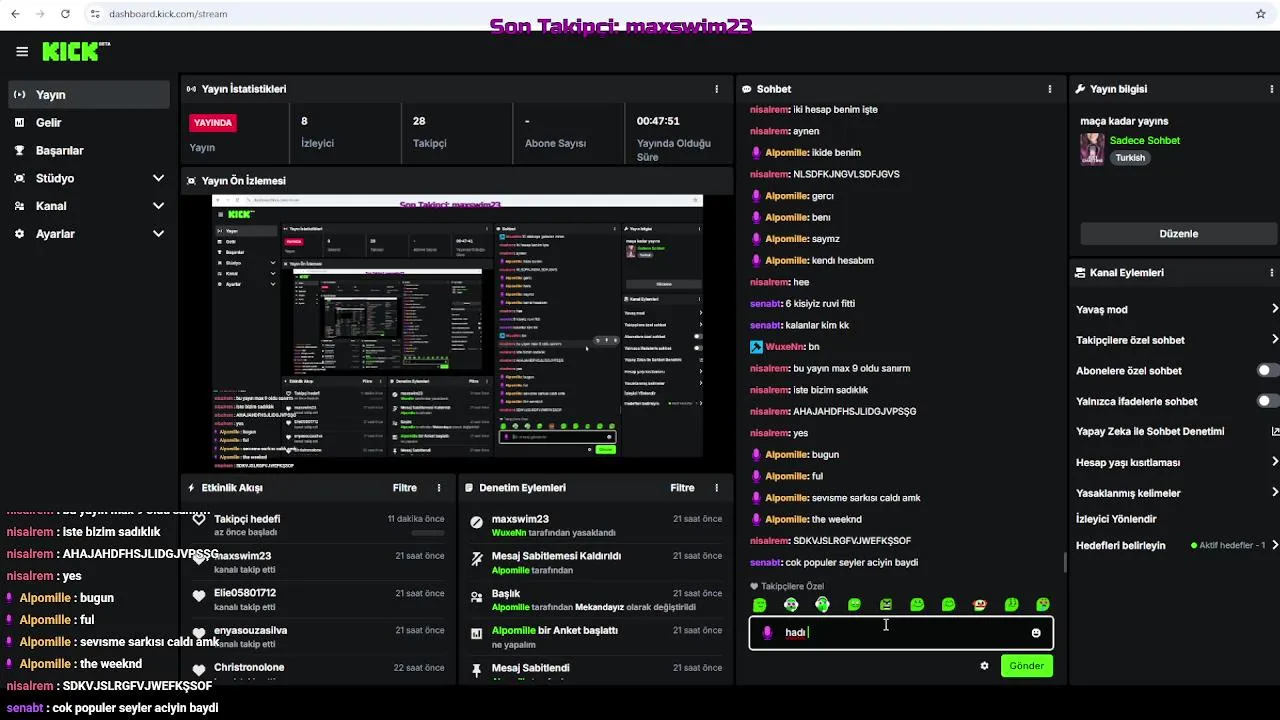The width and height of the screenshot is (1280, 720).
Task: Go back in the browser
Action: coord(15,14)
